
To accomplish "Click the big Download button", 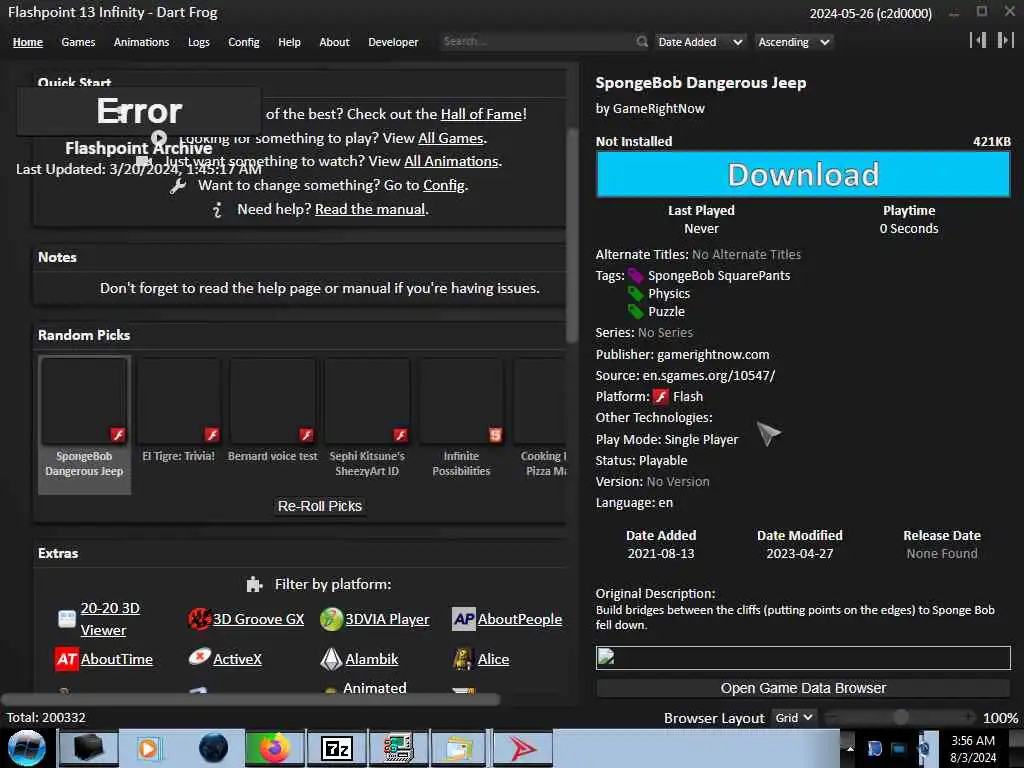I will point(803,174).
